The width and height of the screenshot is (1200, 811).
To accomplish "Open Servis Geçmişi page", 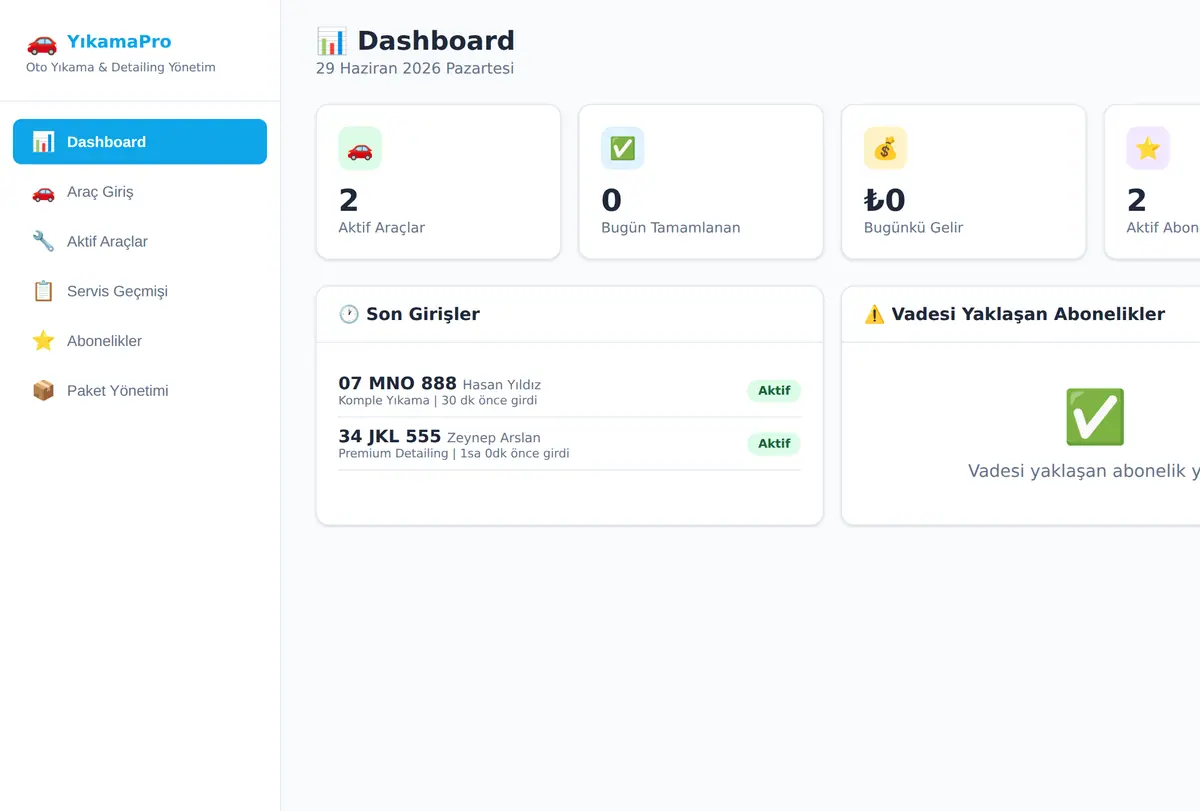I will coord(140,291).
